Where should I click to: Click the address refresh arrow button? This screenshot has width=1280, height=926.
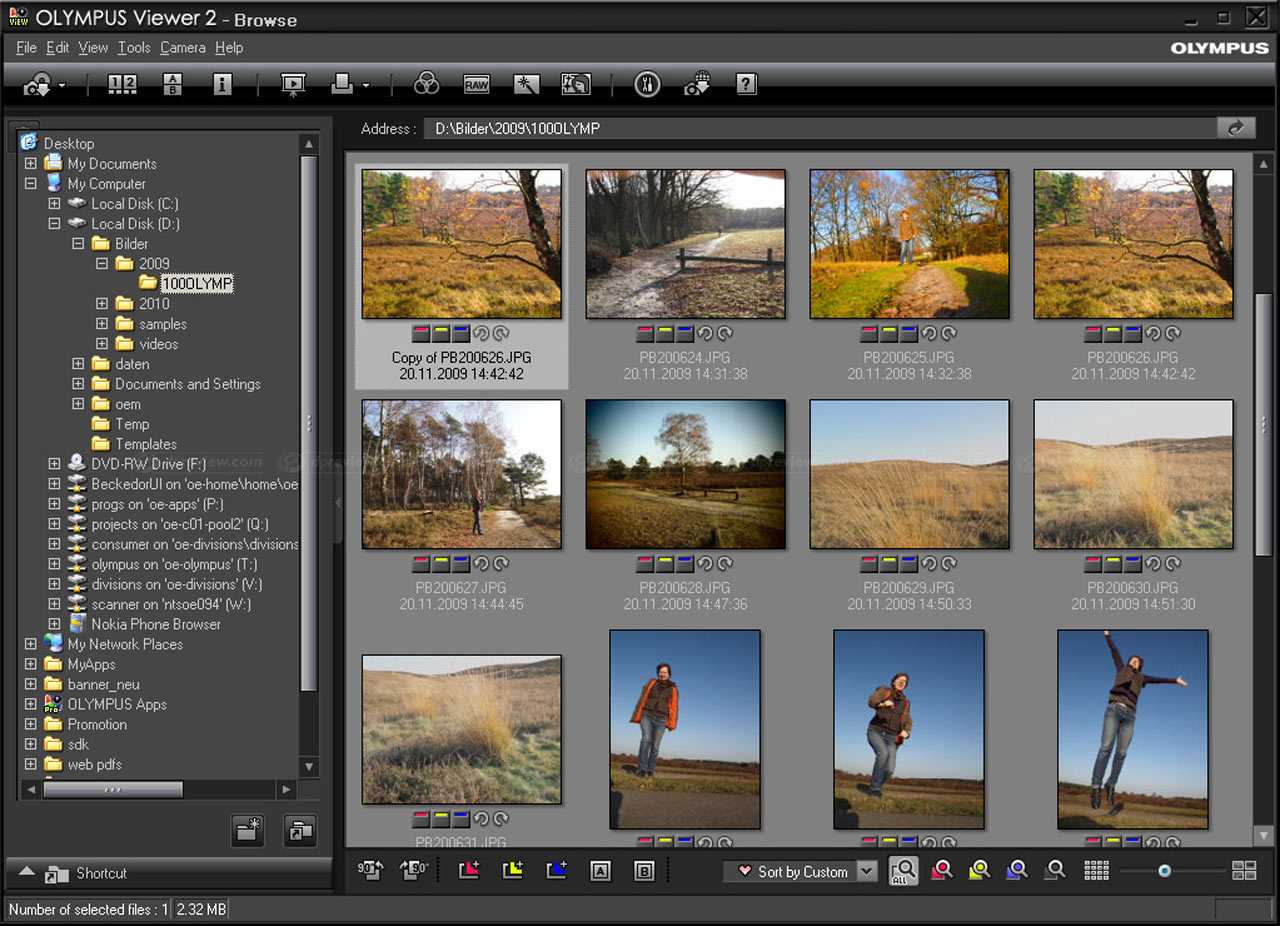pyautogui.click(x=1237, y=127)
